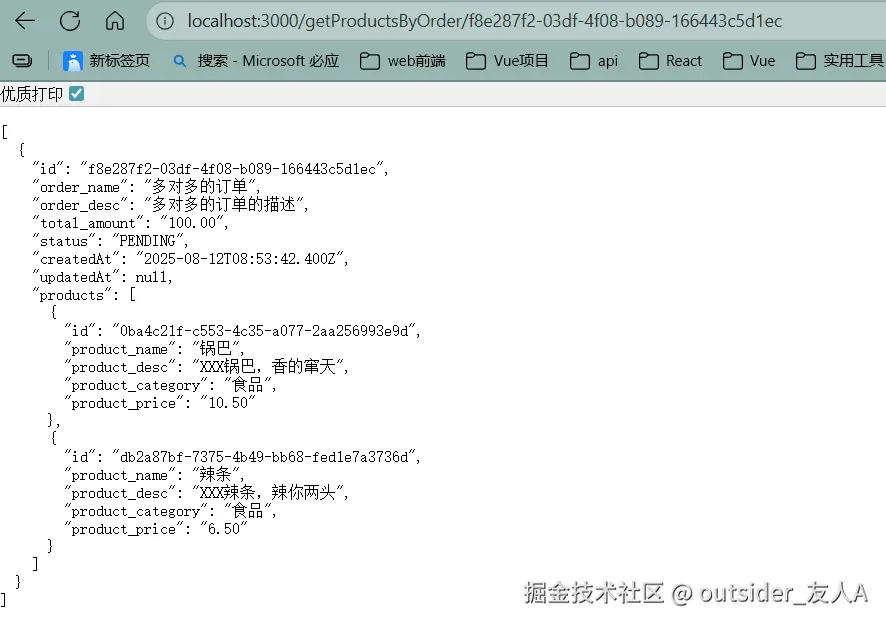Click the folder icon beside 实用工具
The image size is (886, 624).
click(806, 61)
